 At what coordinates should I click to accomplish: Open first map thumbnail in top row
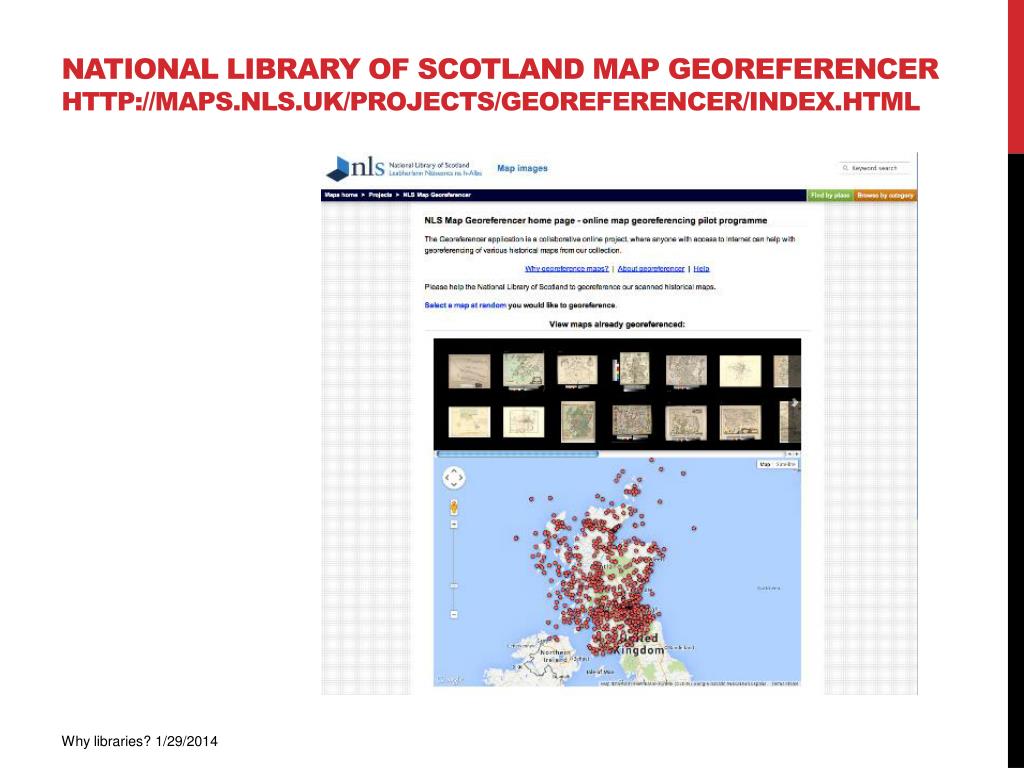coord(469,371)
